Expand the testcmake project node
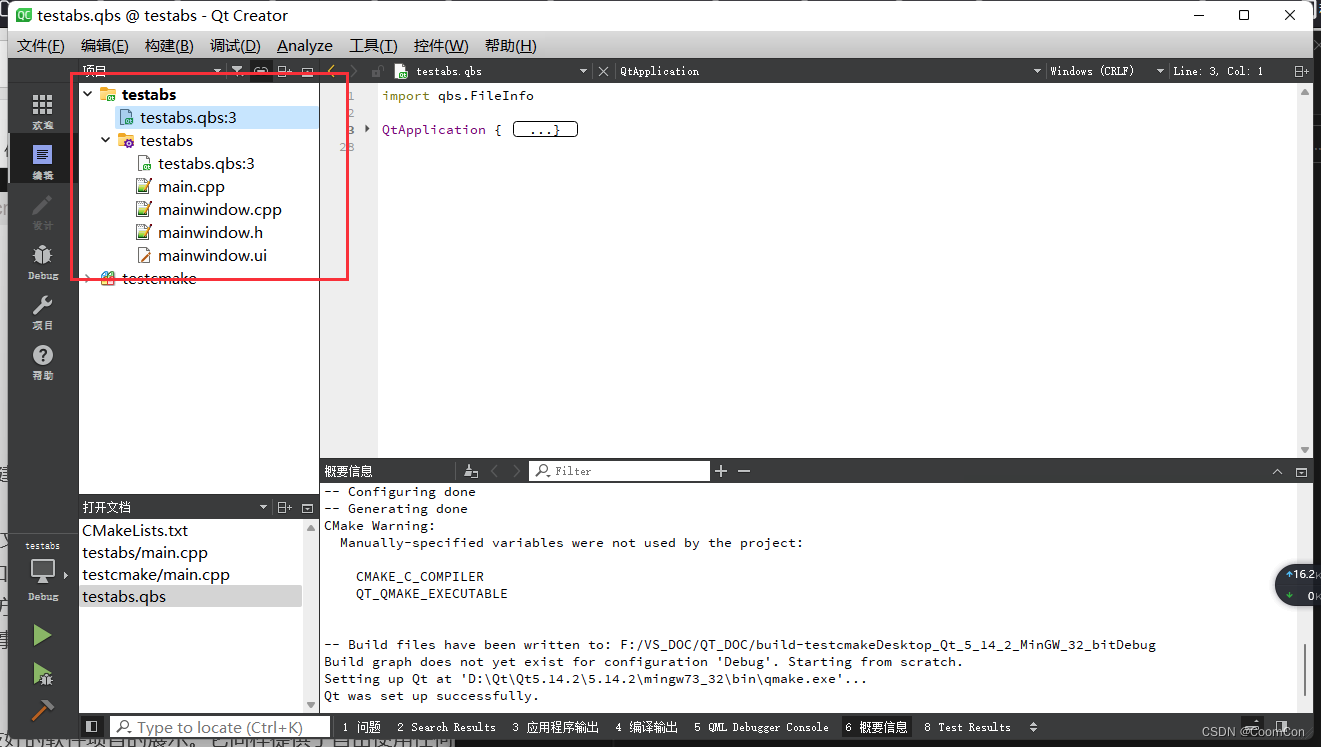 88,279
